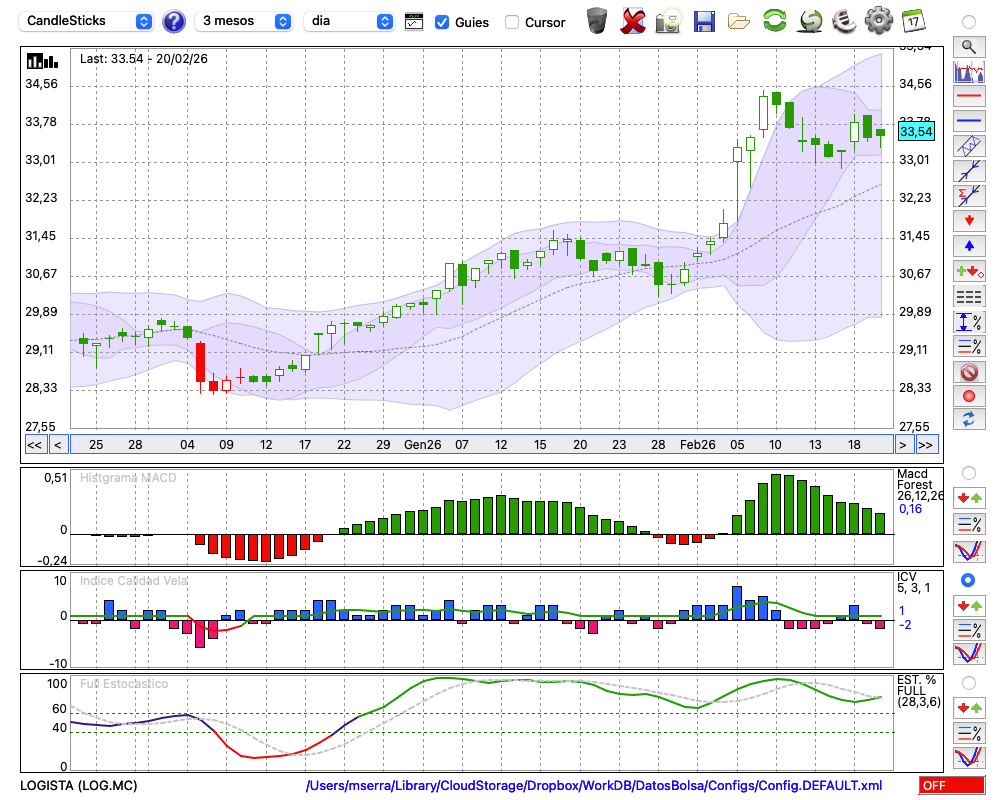Click the green refresh arrows icon
The width and height of the screenshot is (1000, 800).
[x=774, y=21]
